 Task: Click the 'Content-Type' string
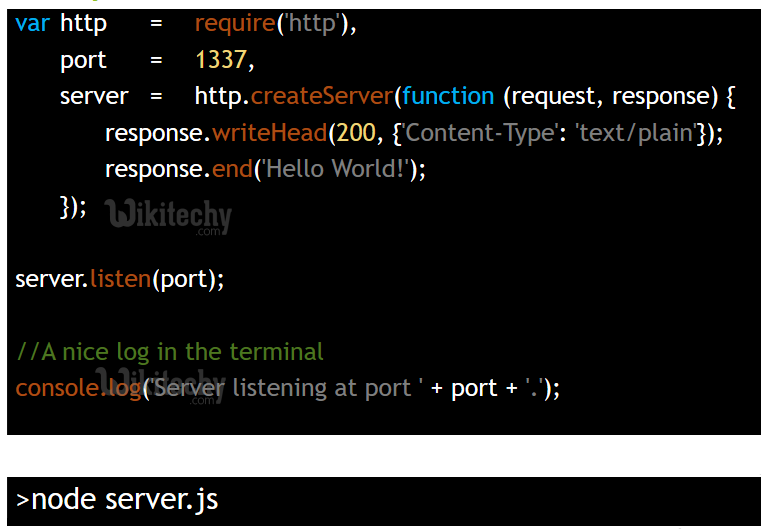coord(478,133)
